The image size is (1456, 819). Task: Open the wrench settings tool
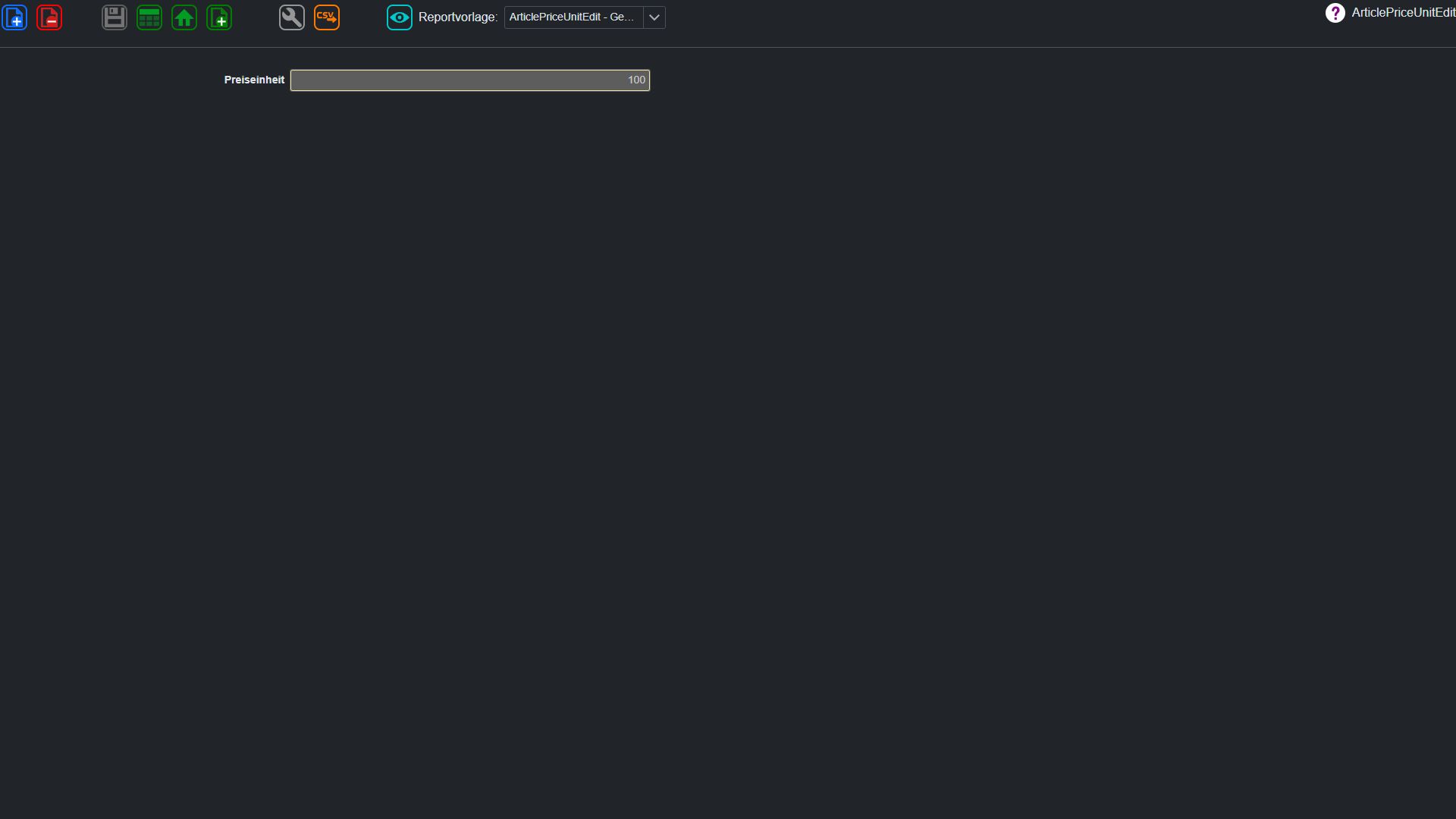(x=292, y=17)
